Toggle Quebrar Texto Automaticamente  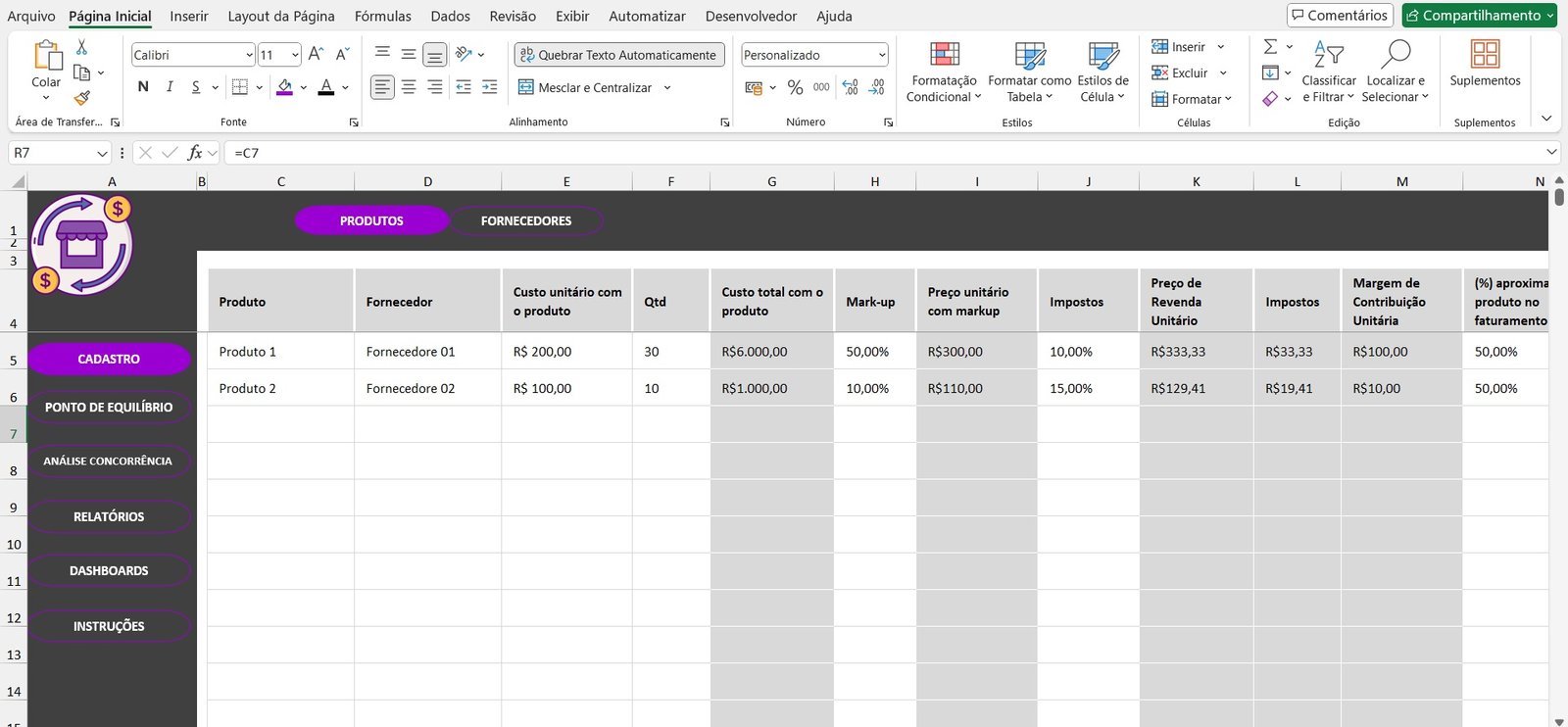[619, 55]
